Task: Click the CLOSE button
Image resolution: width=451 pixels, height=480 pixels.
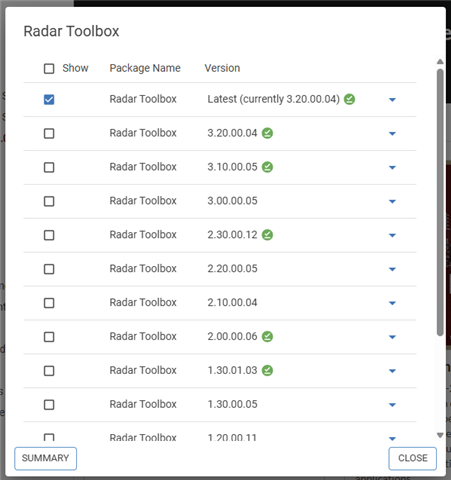Action: point(413,458)
